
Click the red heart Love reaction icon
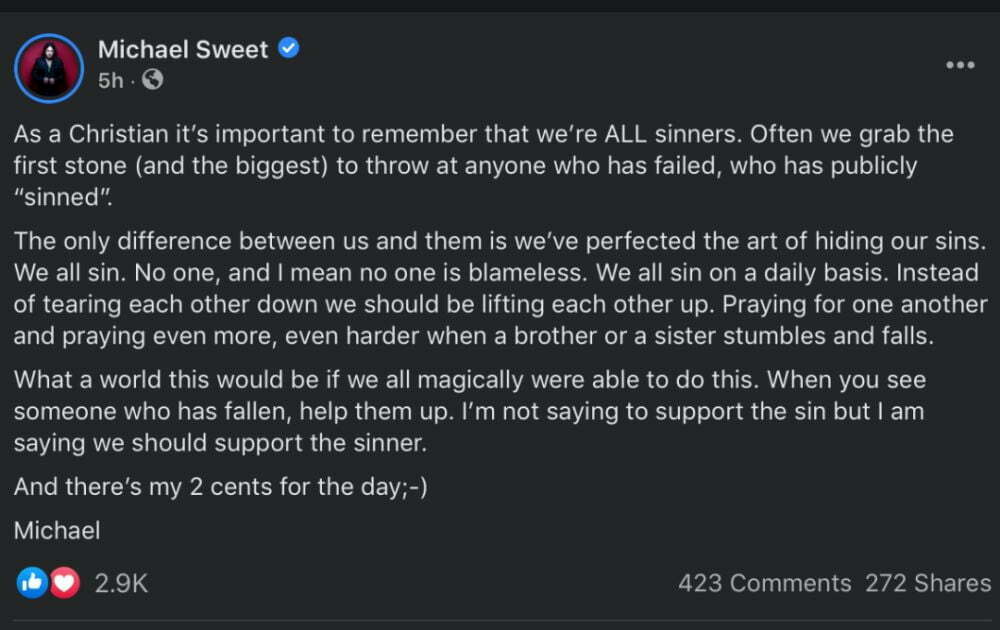click(x=64, y=582)
